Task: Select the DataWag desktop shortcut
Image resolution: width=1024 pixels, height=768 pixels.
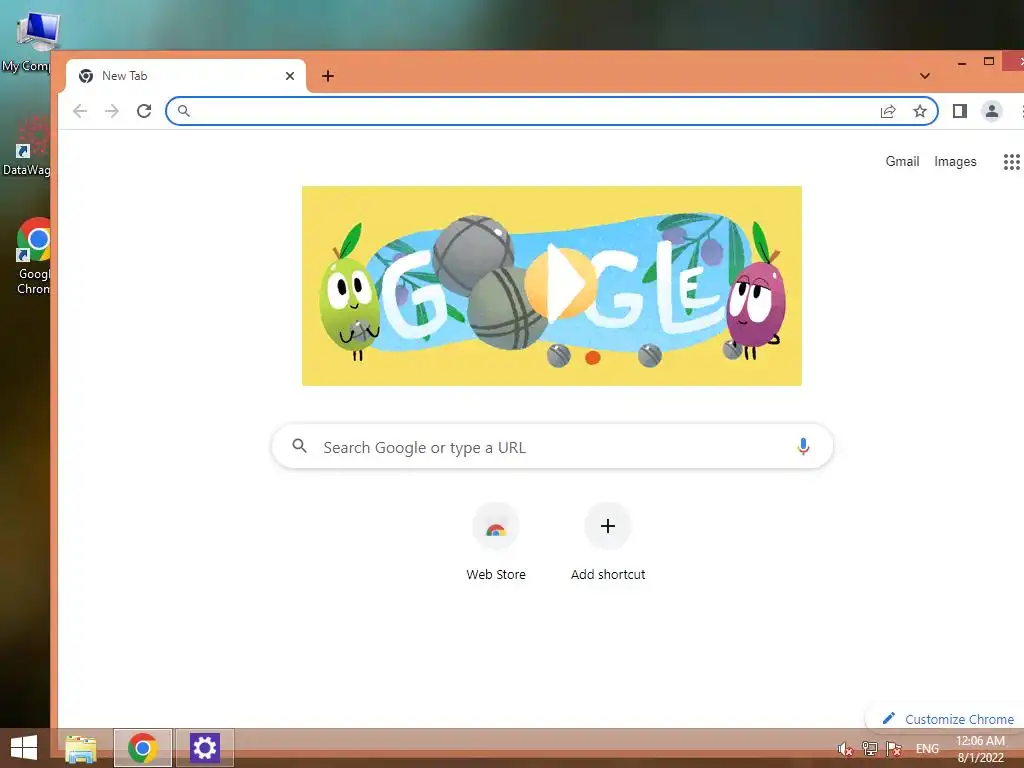Action: tap(26, 146)
